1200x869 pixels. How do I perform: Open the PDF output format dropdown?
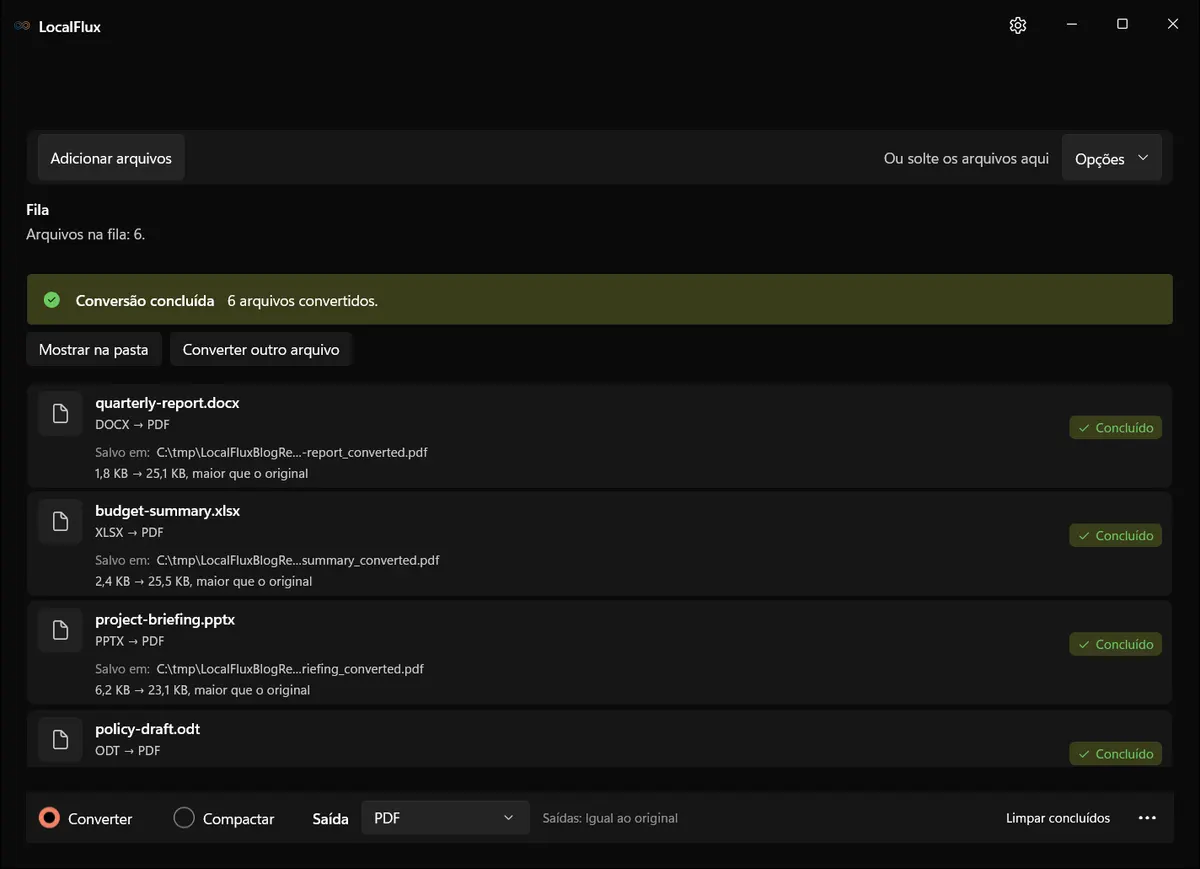point(445,818)
